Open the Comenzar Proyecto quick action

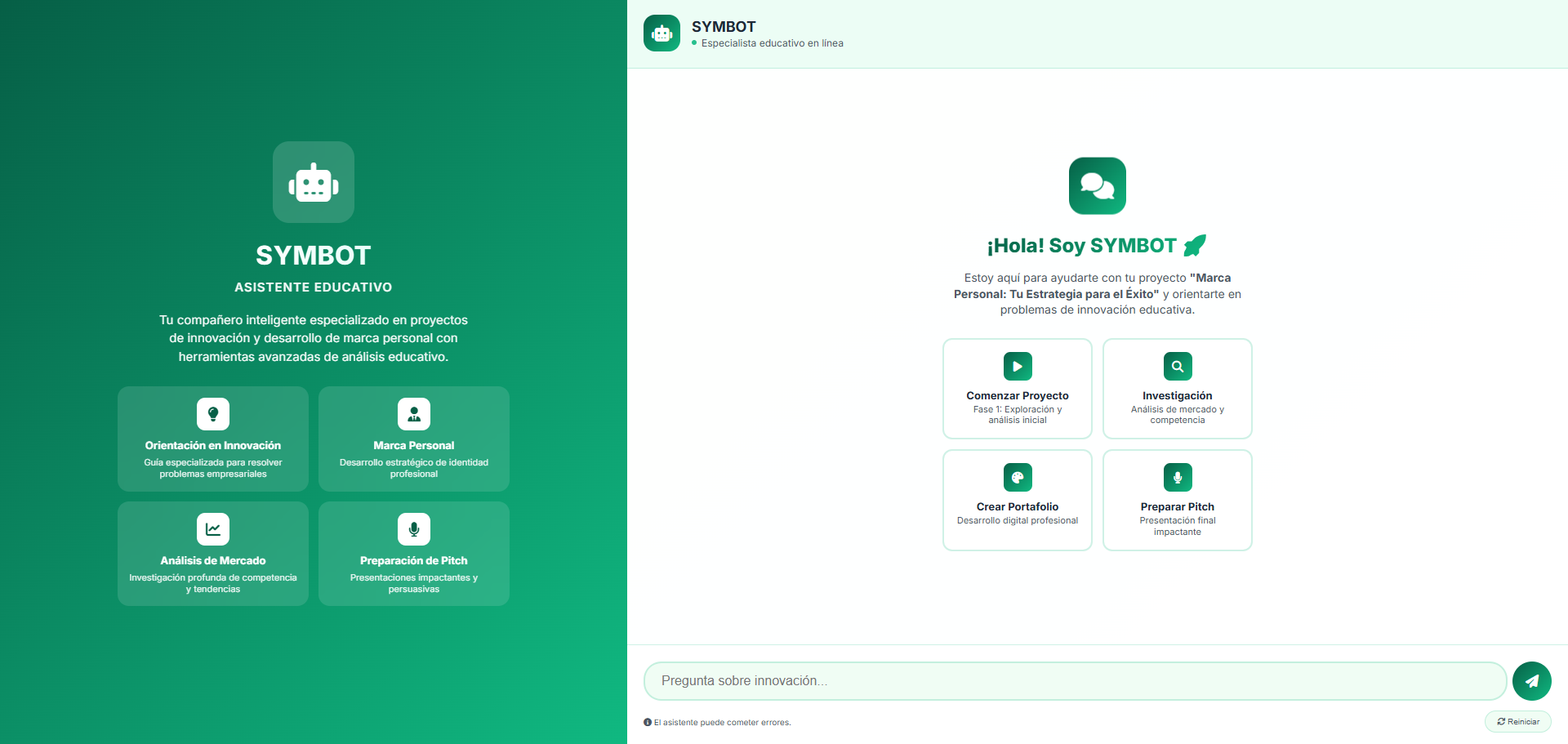(x=1017, y=389)
